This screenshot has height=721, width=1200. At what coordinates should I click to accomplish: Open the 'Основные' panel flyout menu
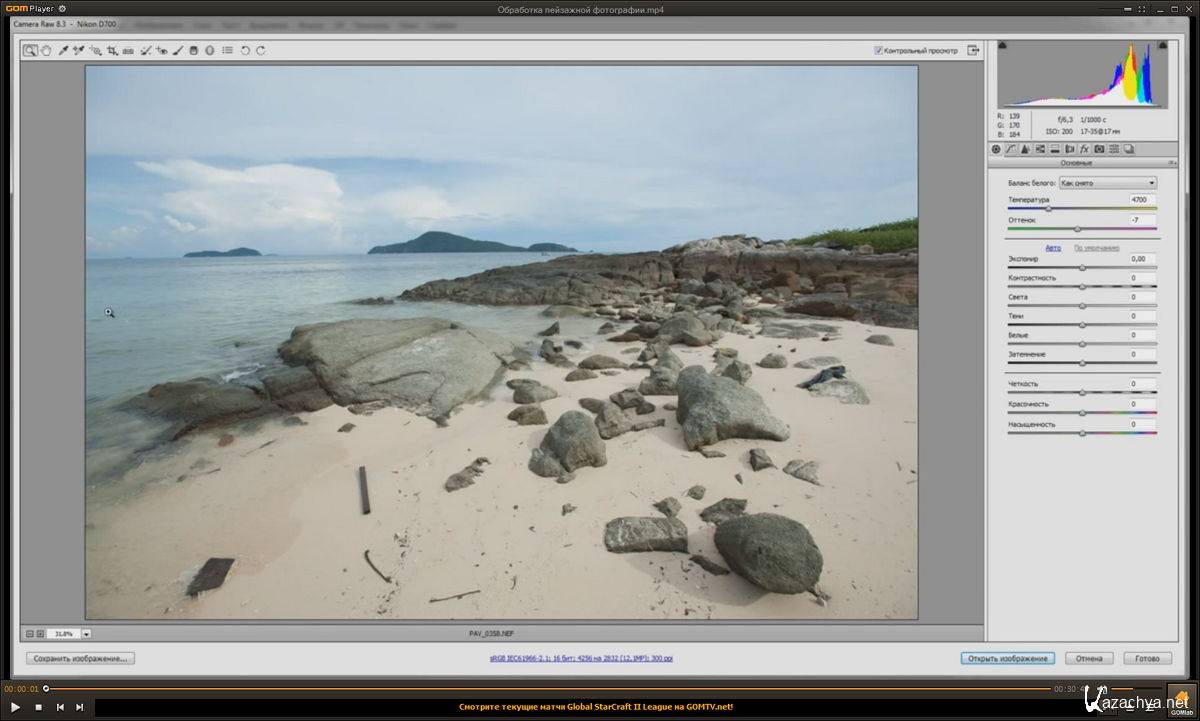click(1171, 162)
